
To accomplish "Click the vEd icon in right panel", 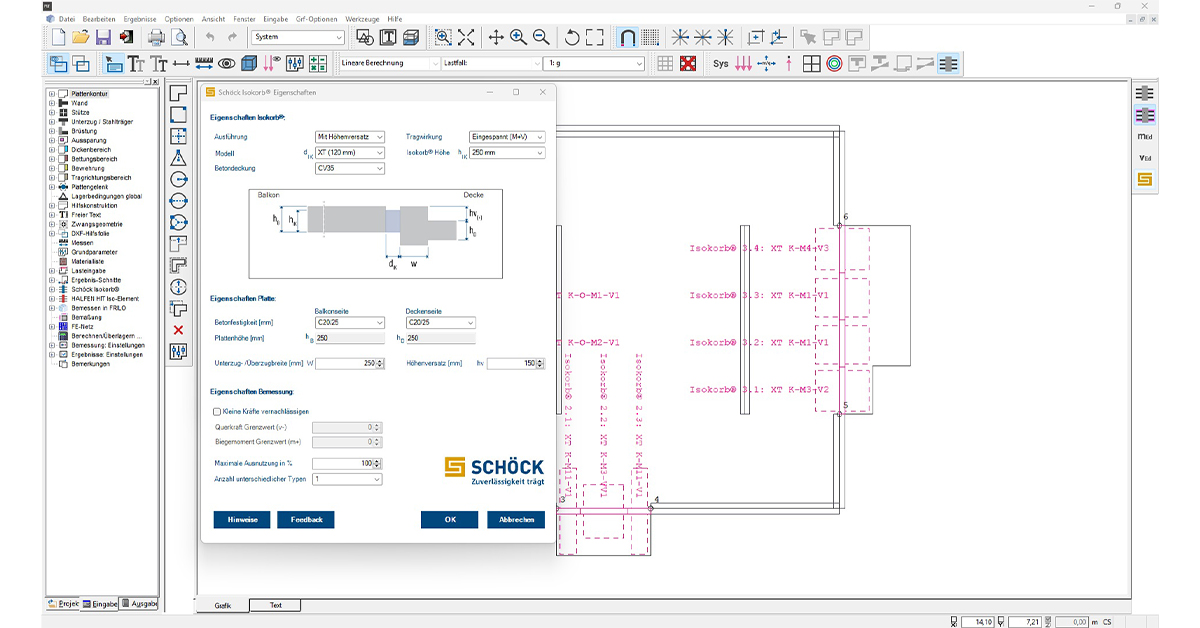I will click(x=1145, y=158).
